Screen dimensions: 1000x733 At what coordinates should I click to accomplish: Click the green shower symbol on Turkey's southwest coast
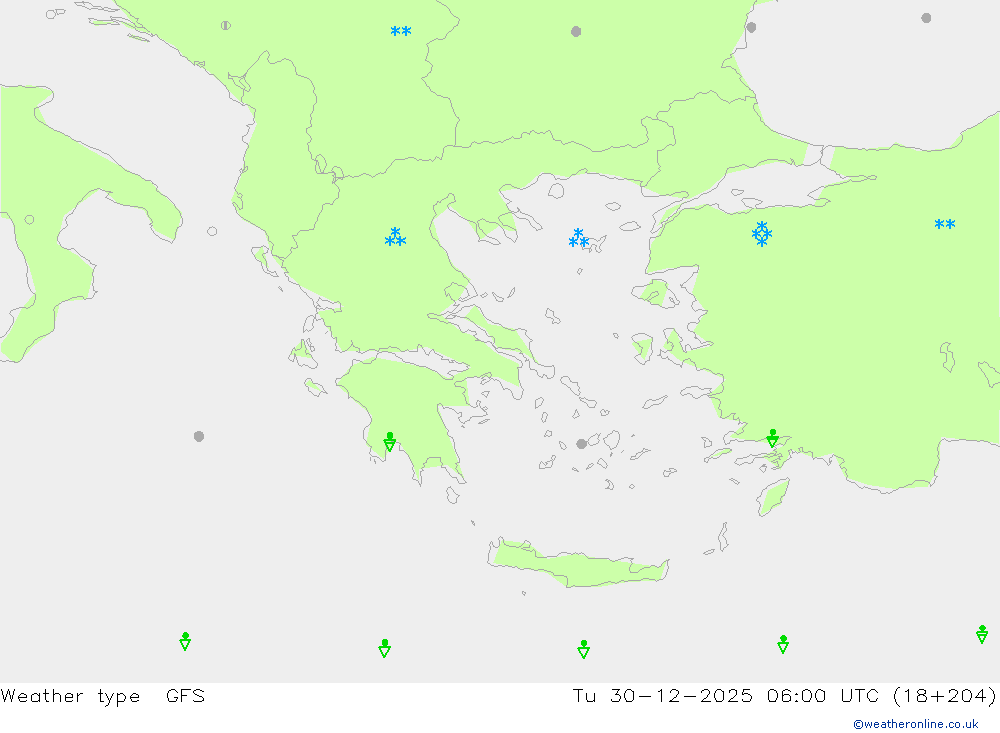pos(772,438)
